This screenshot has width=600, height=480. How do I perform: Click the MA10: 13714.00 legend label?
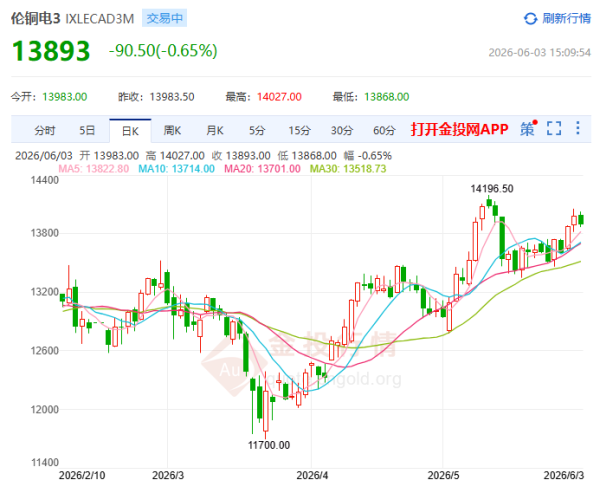pos(176,169)
